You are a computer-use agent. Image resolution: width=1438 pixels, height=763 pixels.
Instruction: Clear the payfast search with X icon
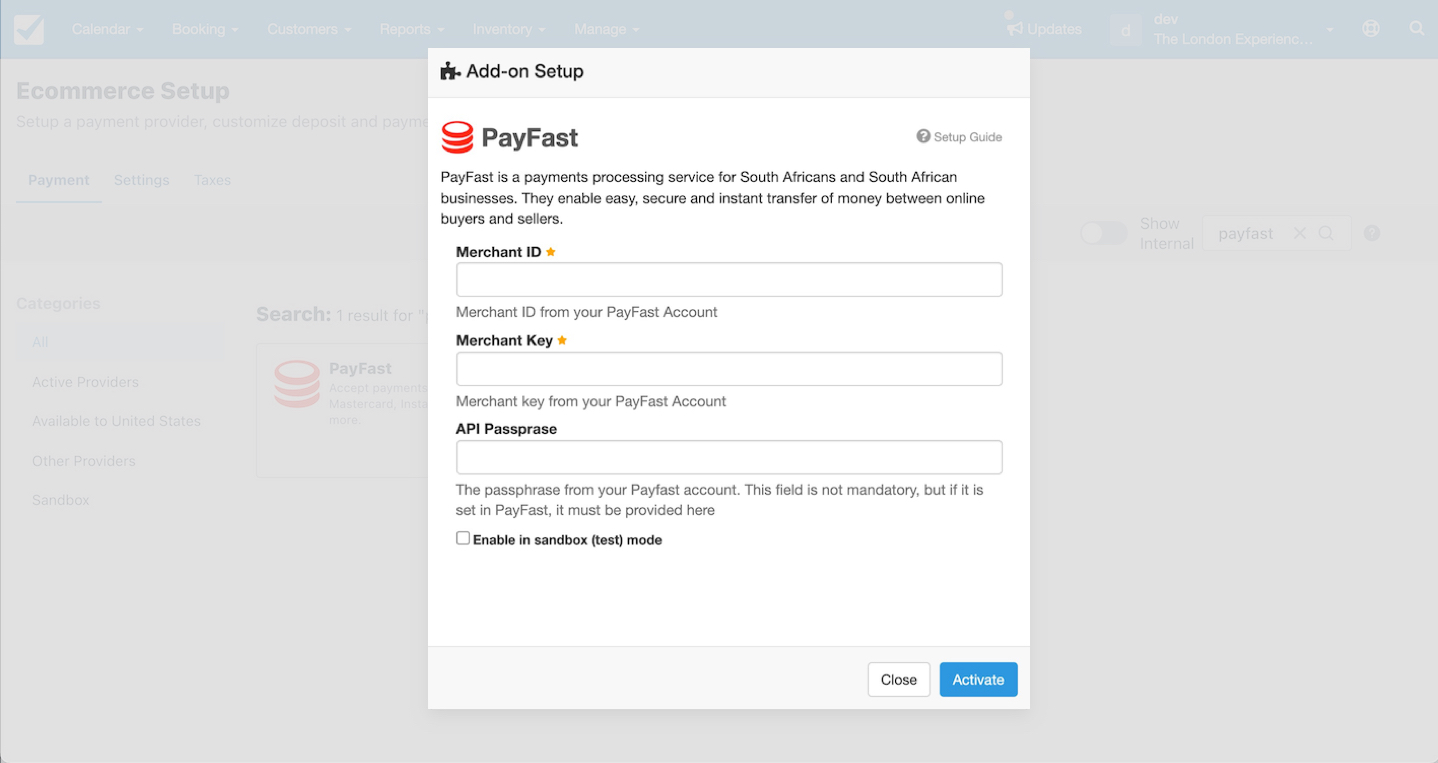point(1299,233)
